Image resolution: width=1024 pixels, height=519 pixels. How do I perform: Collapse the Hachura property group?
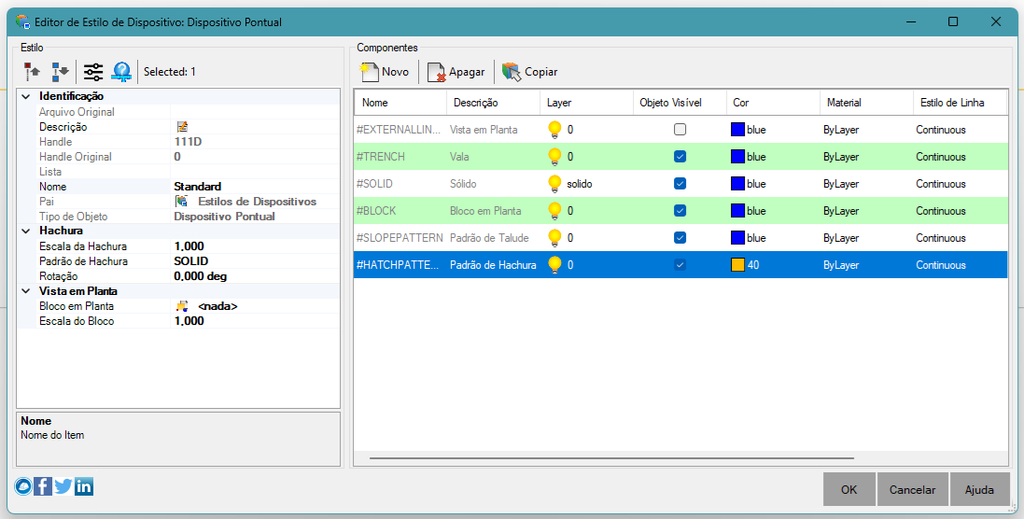pyautogui.click(x=26, y=231)
